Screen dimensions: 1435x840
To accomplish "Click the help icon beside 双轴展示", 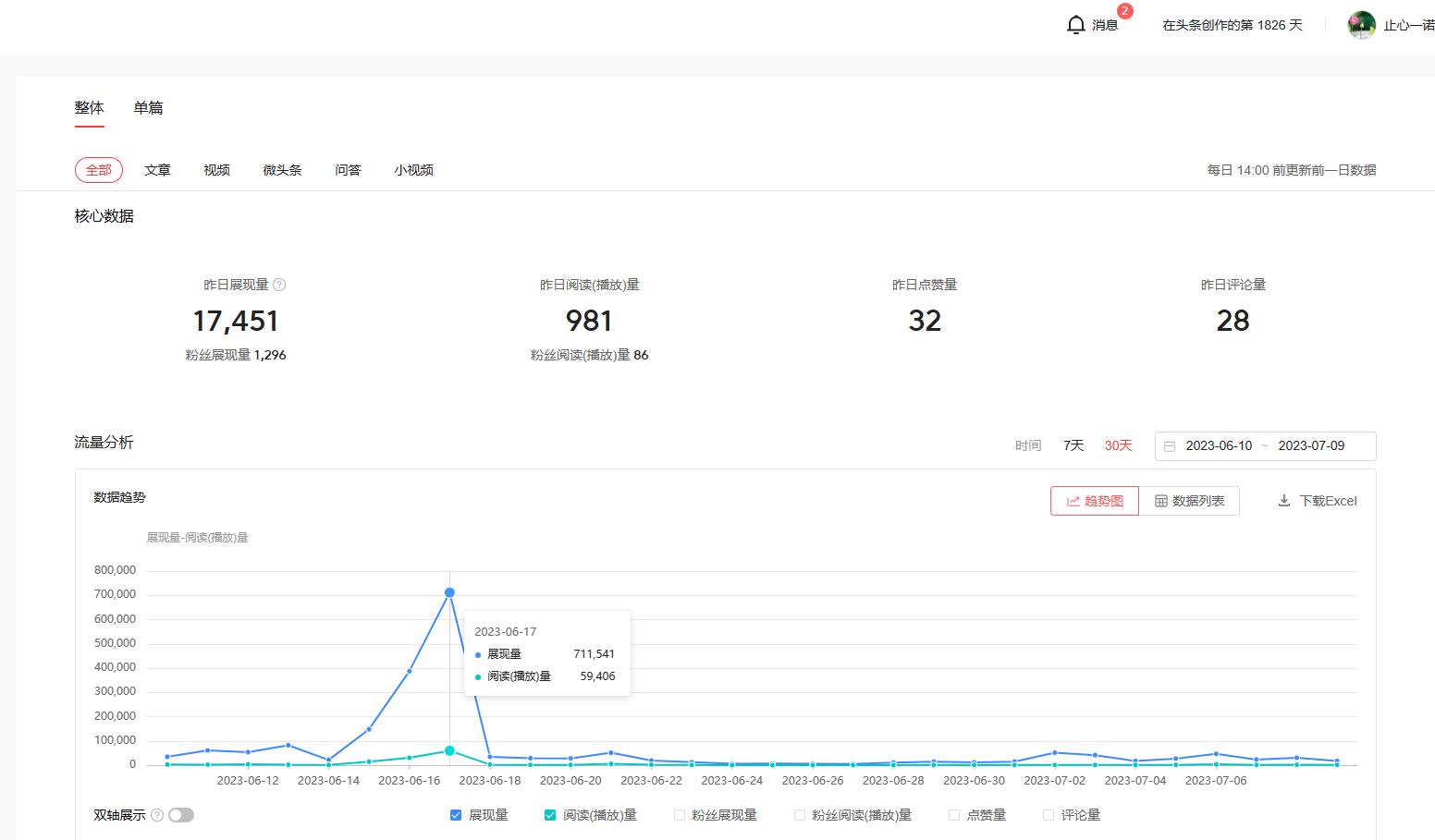I will (x=157, y=815).
